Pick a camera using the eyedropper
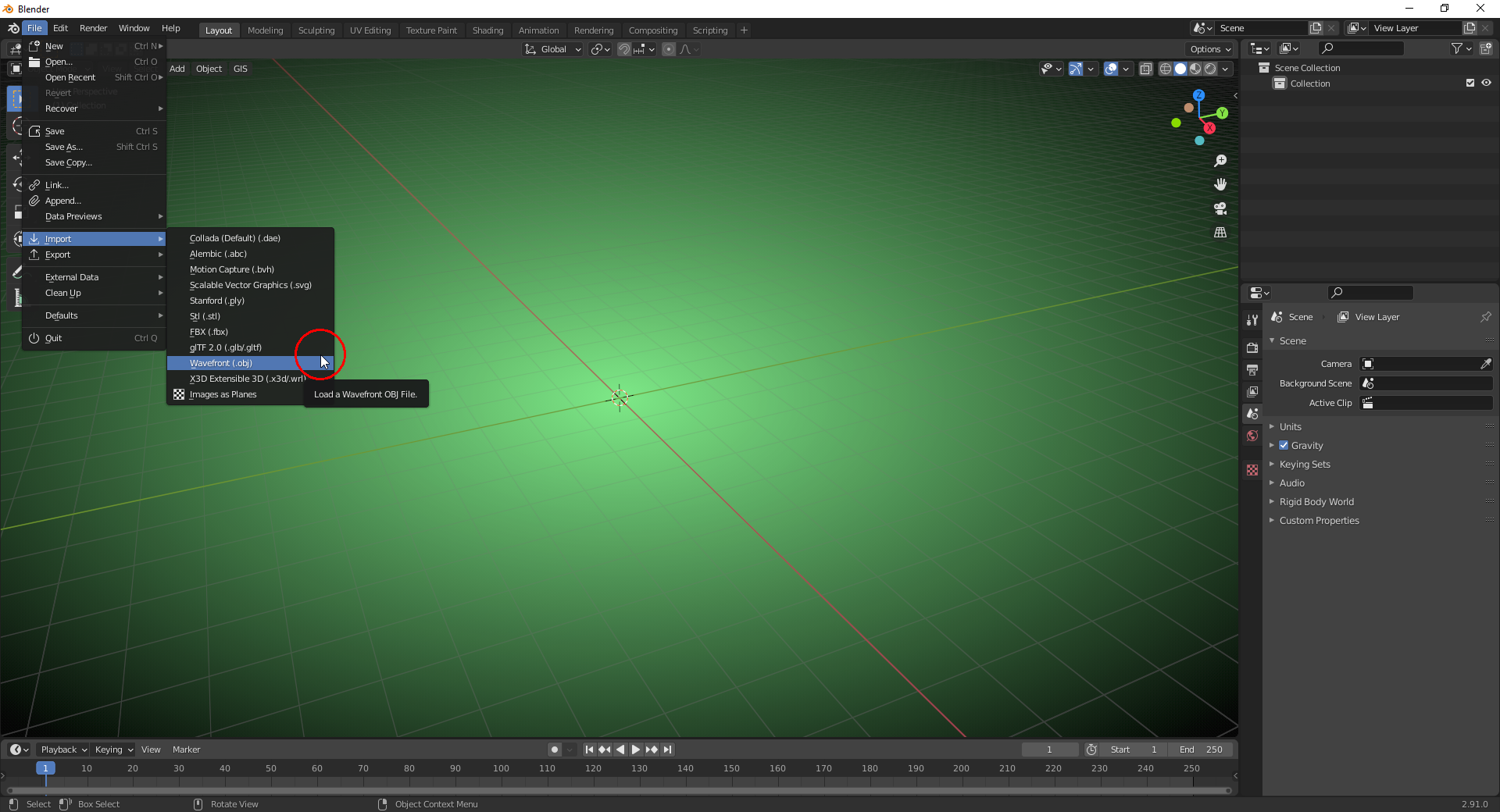 1487,363
